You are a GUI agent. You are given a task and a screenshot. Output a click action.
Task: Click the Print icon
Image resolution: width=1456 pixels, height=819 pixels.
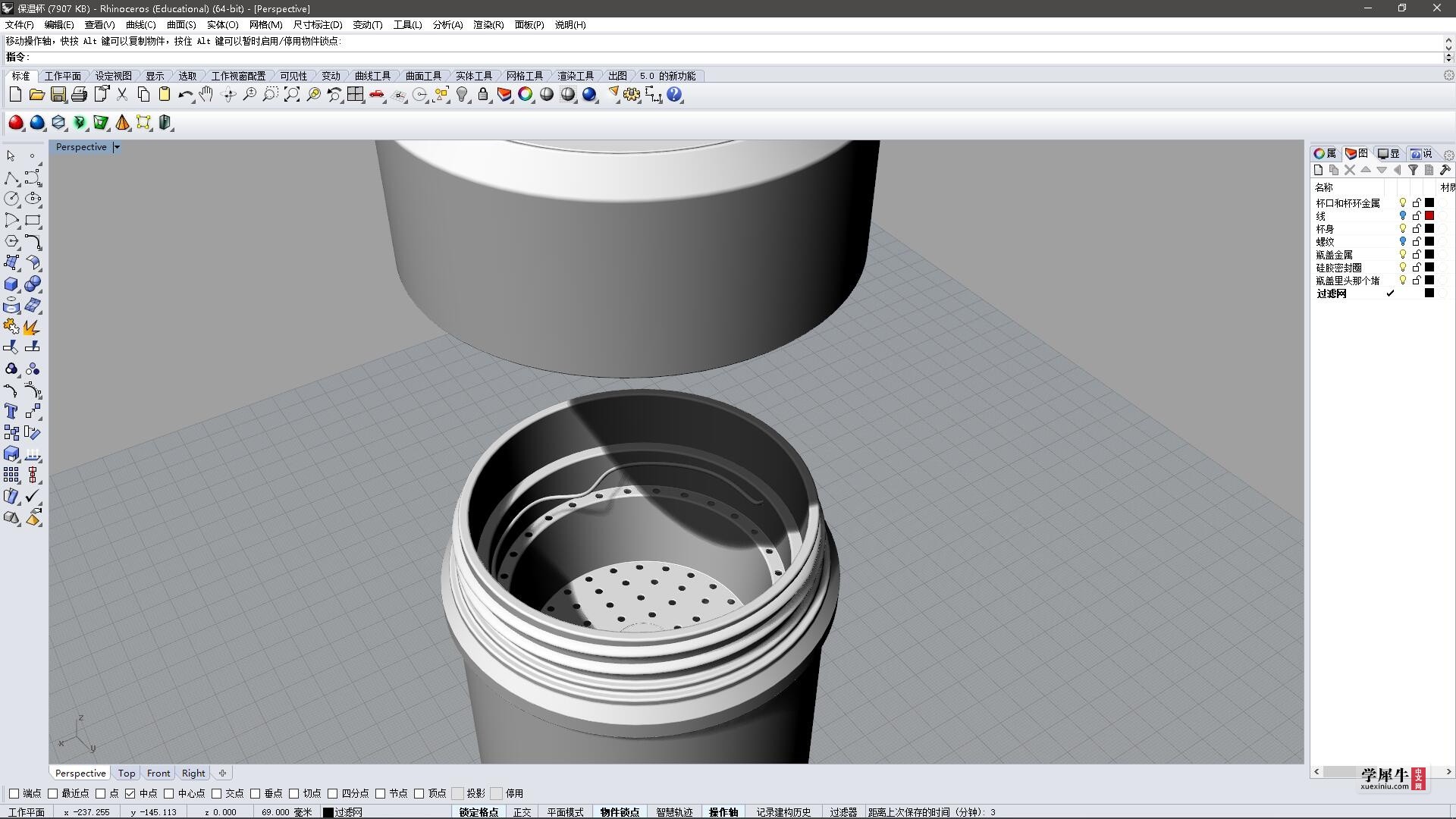click(79, 95)
